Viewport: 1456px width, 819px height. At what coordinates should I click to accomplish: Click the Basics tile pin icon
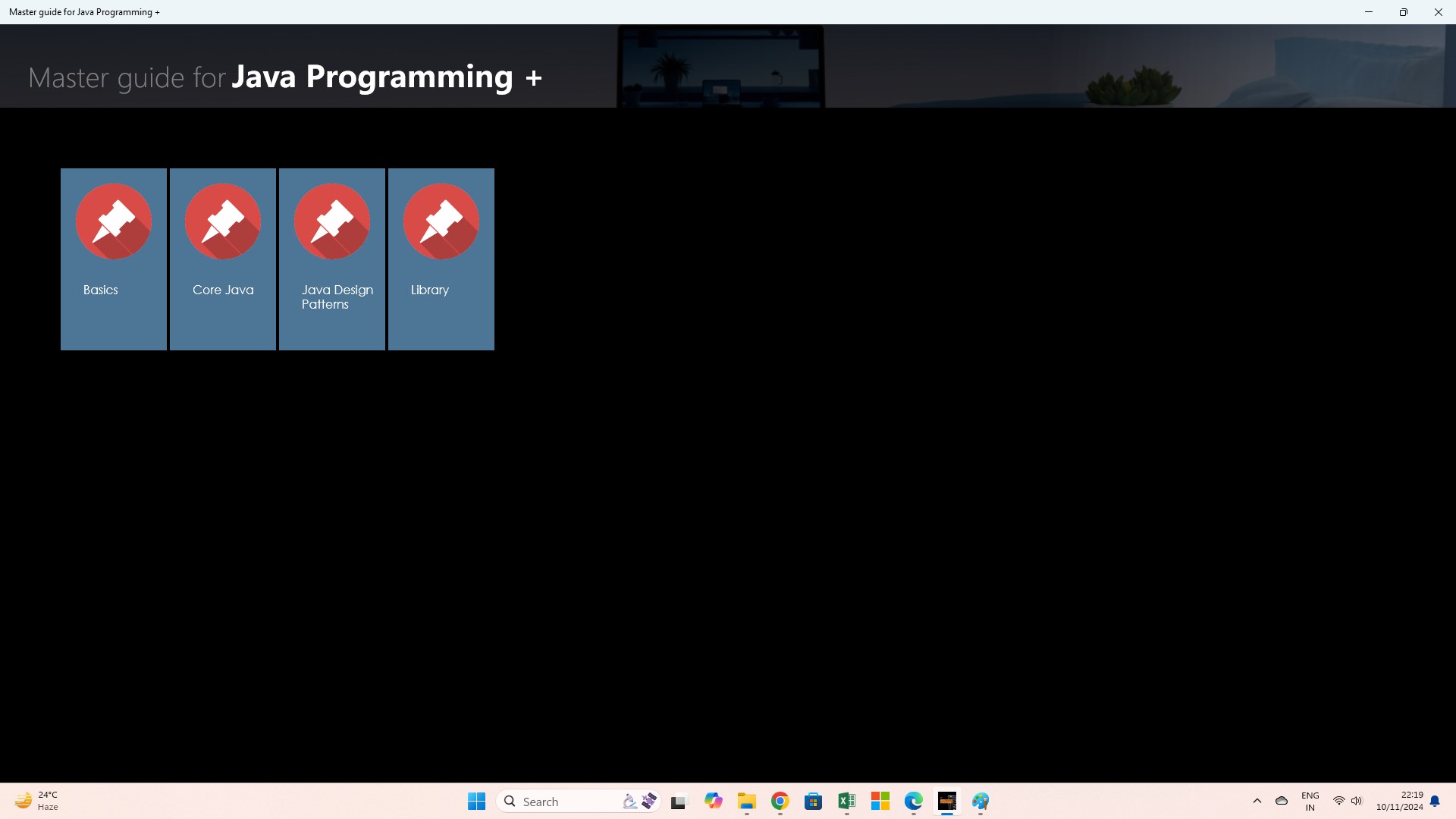pyautogui.click(x=114, y=221)
